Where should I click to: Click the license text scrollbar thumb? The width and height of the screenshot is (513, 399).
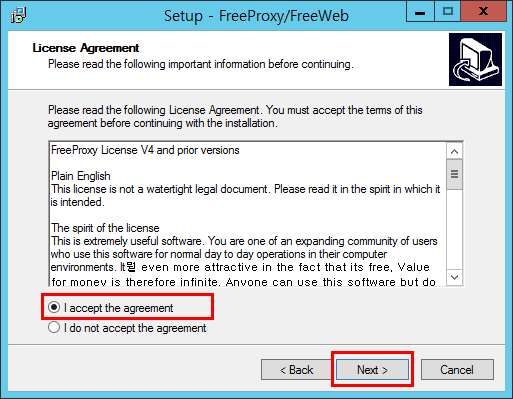pyautogui.click(x=454, y=174)
